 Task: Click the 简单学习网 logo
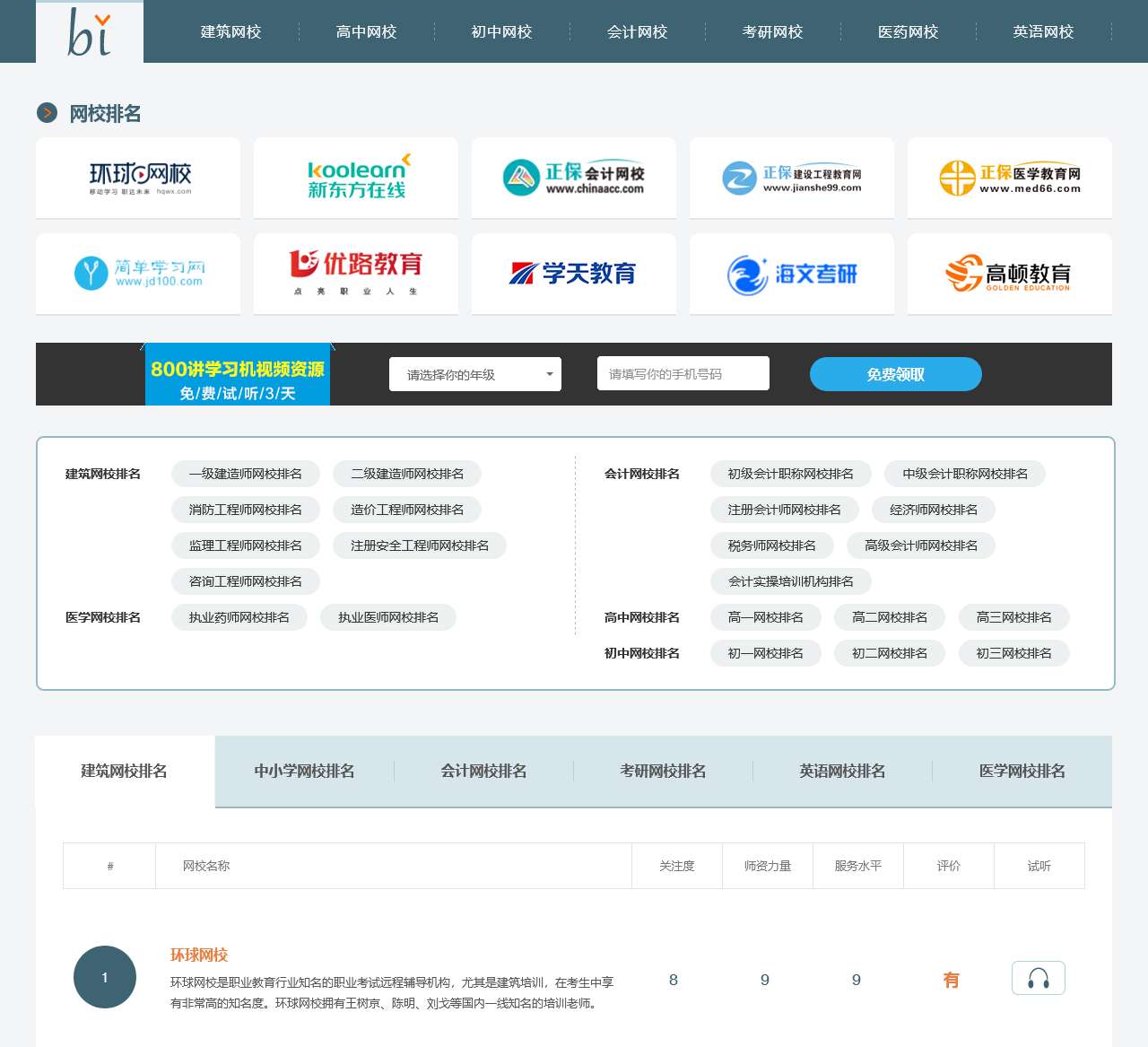[x=137, y=274]
